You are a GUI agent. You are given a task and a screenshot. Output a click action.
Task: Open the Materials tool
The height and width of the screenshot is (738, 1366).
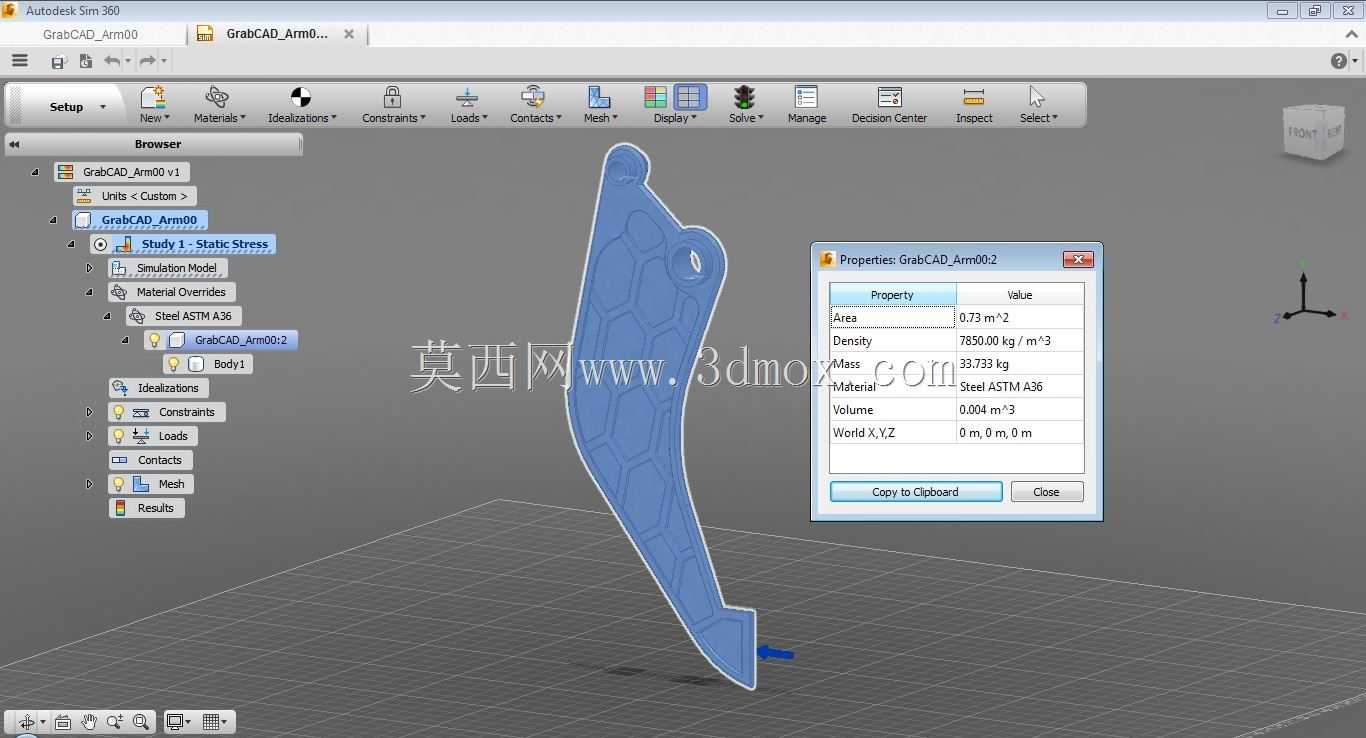tap(219, 105)
